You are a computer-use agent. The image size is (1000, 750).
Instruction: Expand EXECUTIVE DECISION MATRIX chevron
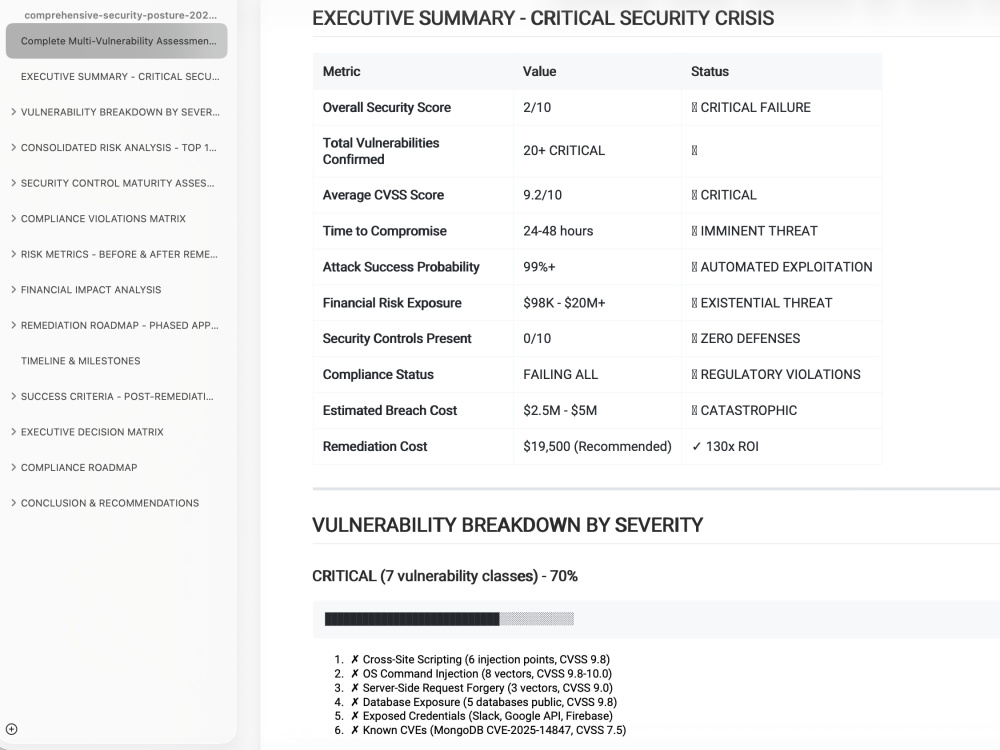tap(13, 432)
